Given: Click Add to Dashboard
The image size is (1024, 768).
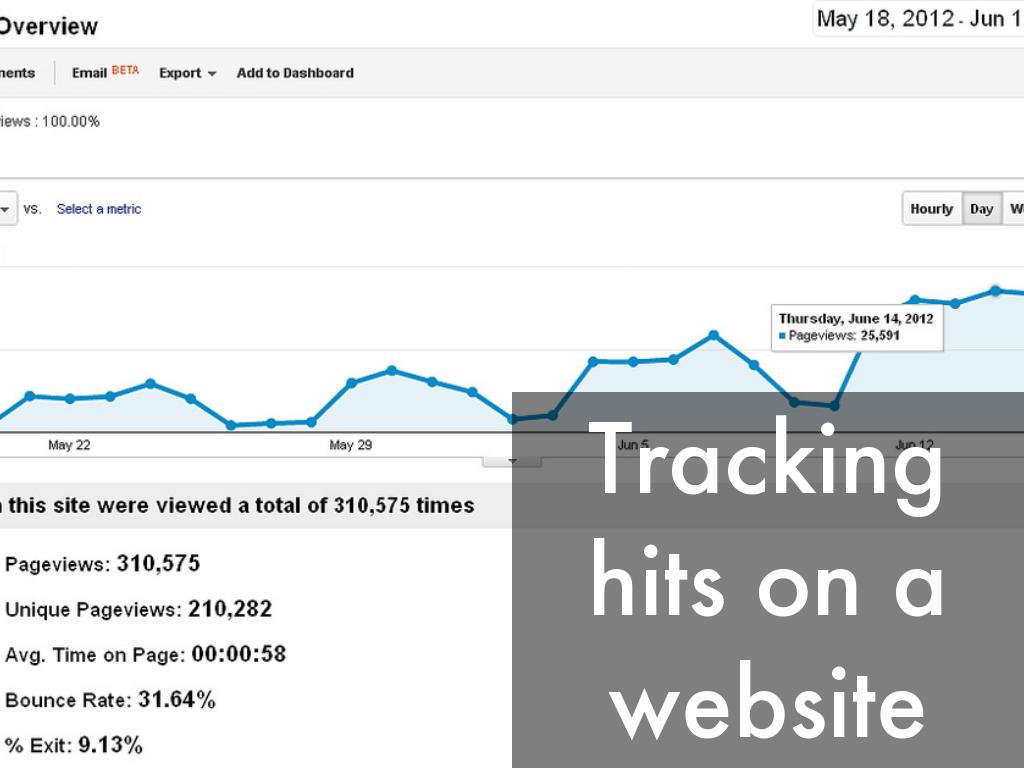Looking at the screenshot, I should click(x=295, y=73).
